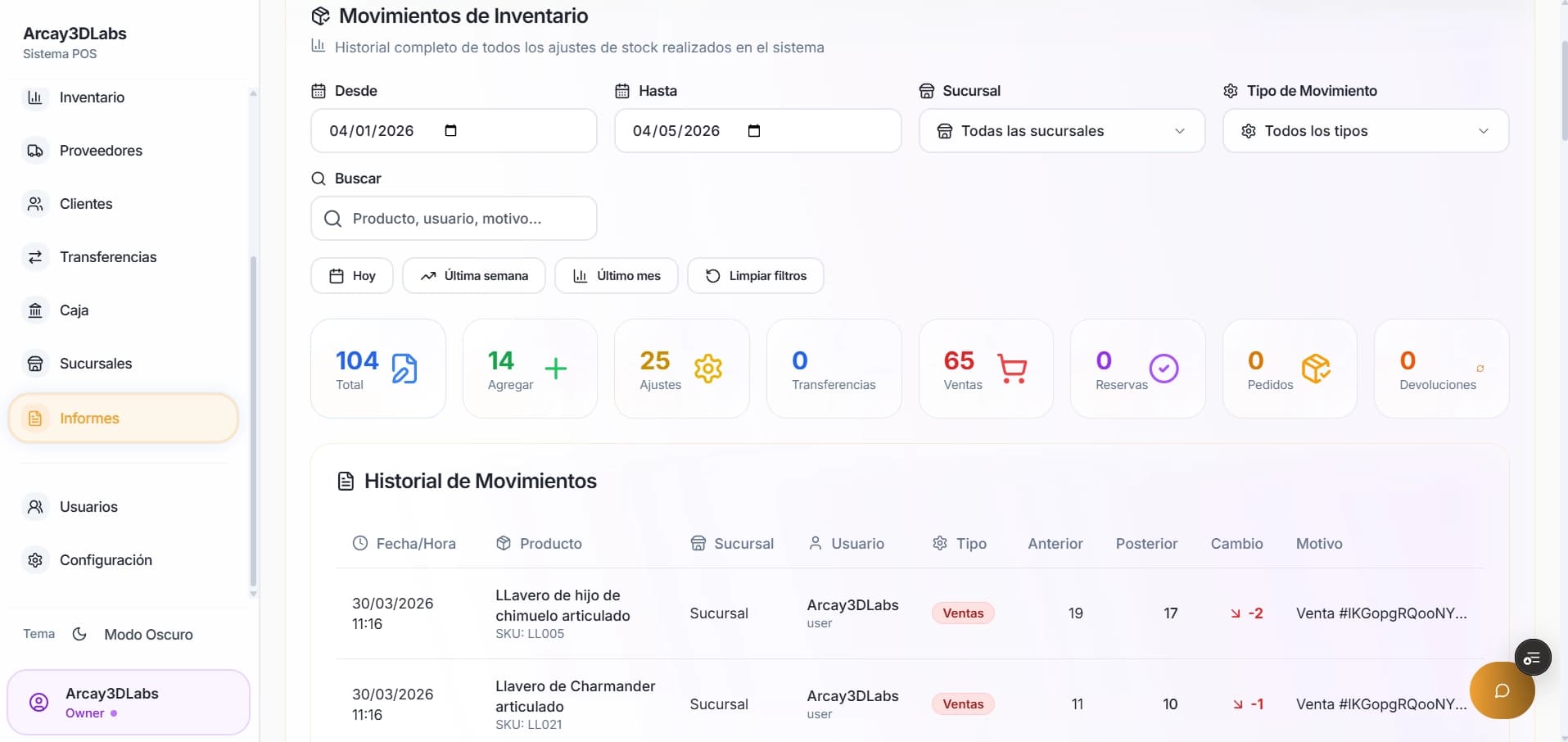Click the Caja bank icon
The width and height of the screenshot is (1568, 742).
pos(35,310)
